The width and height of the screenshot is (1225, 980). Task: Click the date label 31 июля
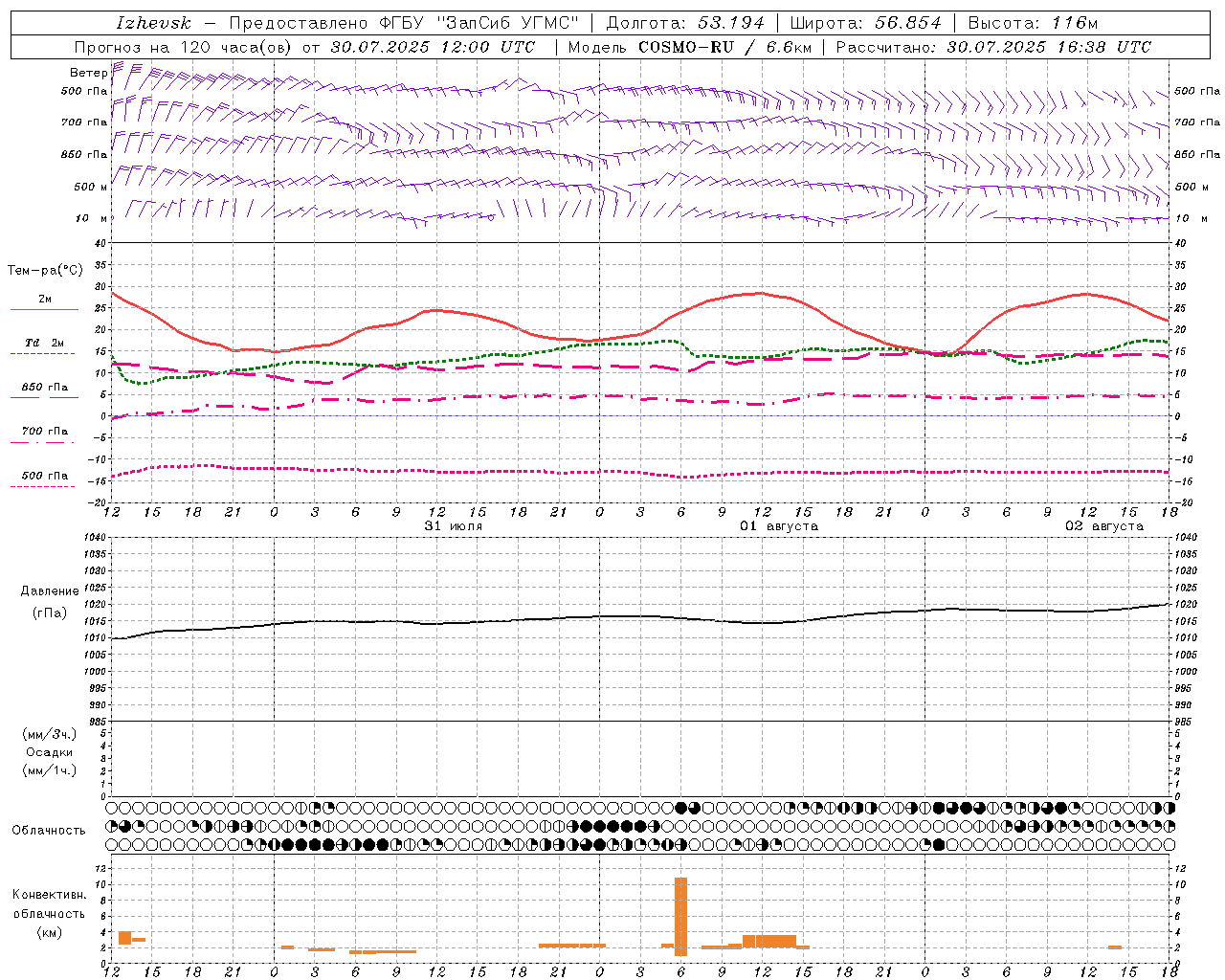pyautogui.click(x=454, y=526)
